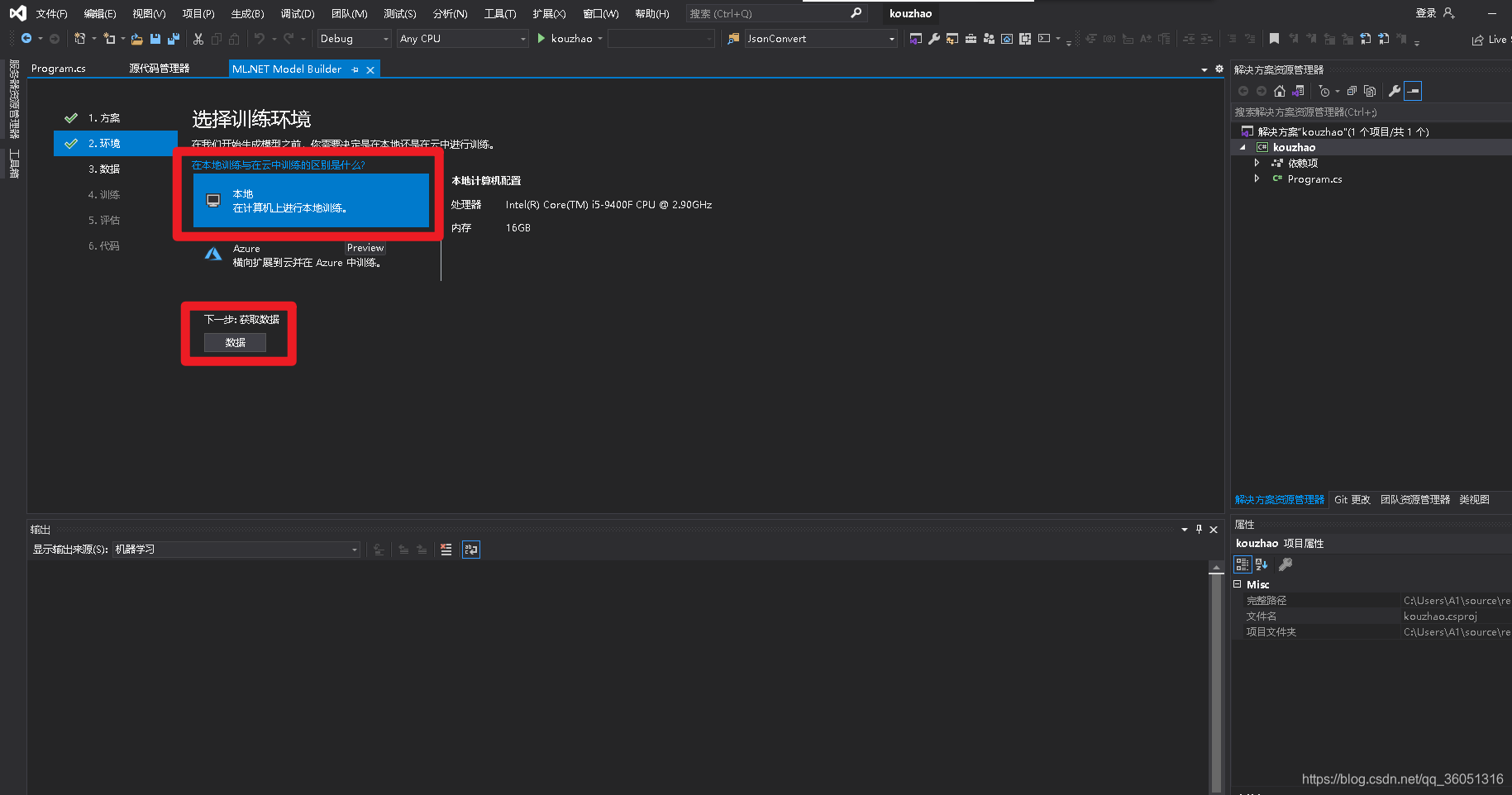The height and width of the screenshot is (795, 1512).
Task: Pin the ML.NET Model Builder tab
Action: click(355, 70)
